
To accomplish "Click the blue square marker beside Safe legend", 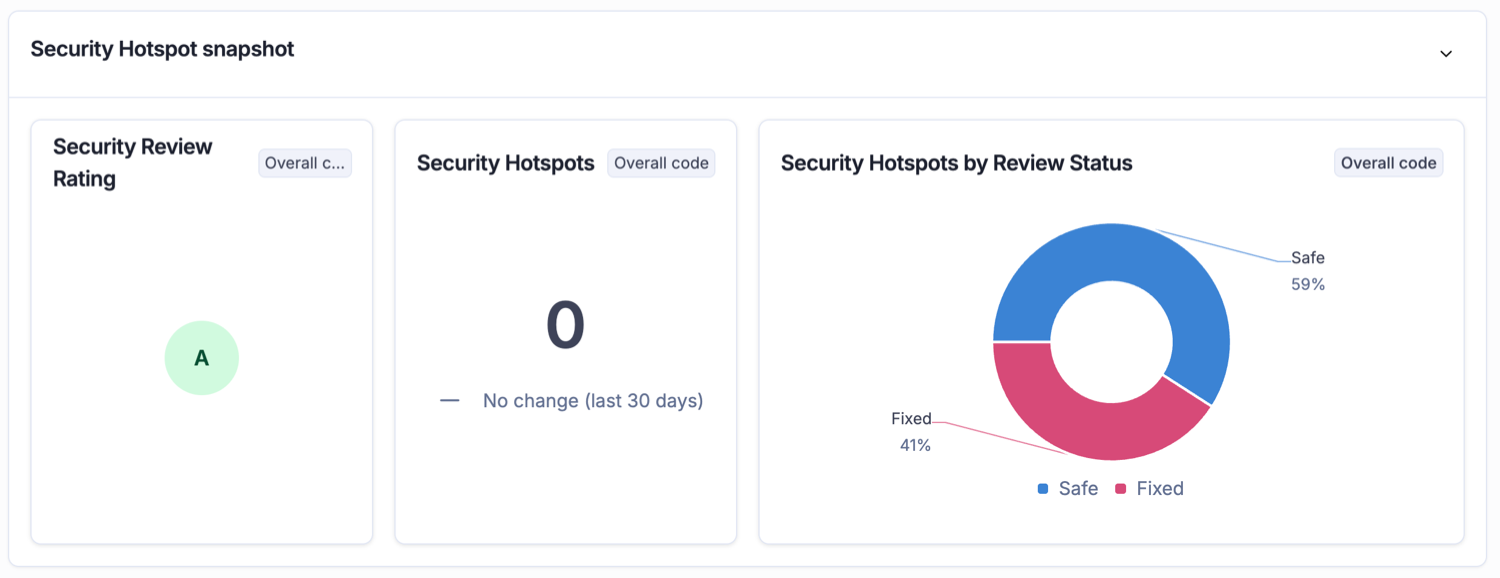I will point(1043,488).
